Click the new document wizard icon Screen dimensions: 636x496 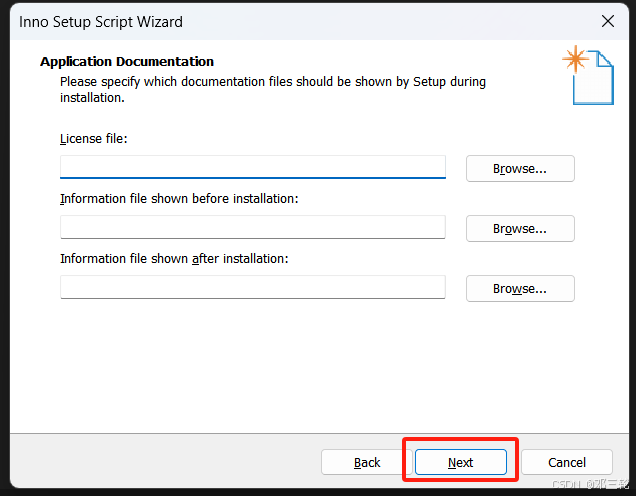(x=589, y=75)
